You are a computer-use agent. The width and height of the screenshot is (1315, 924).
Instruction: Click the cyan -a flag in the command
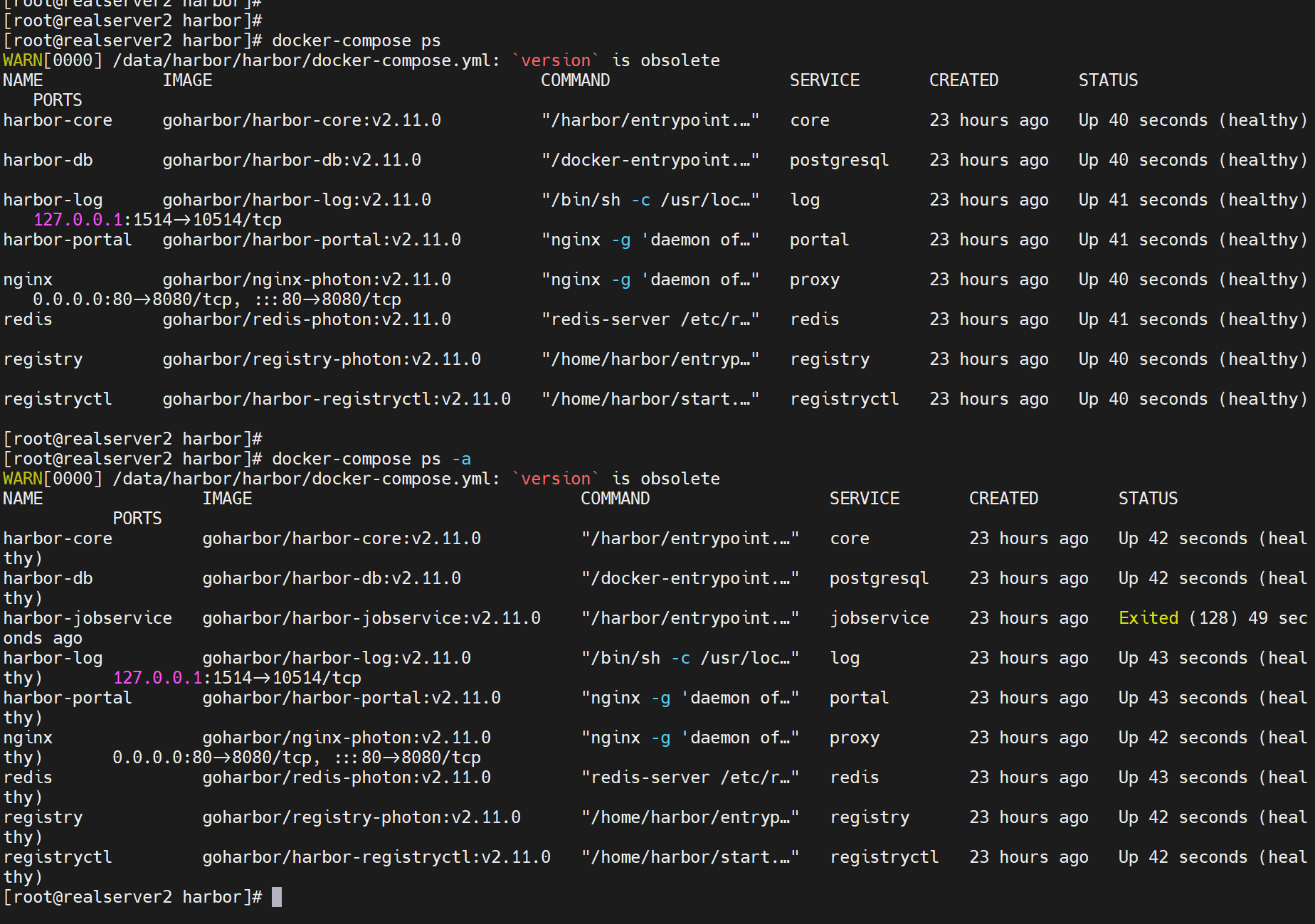pos(461,459)
